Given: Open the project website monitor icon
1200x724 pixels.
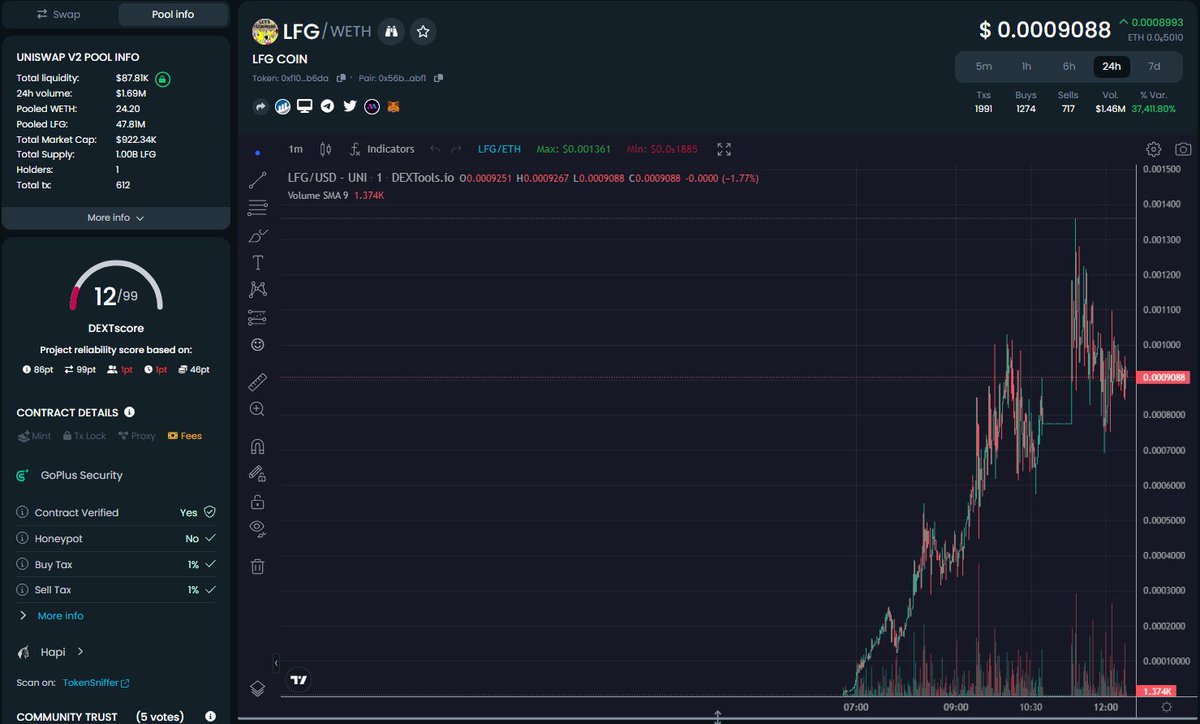Looking at the screenshot, I should click(x=305, y=106).
